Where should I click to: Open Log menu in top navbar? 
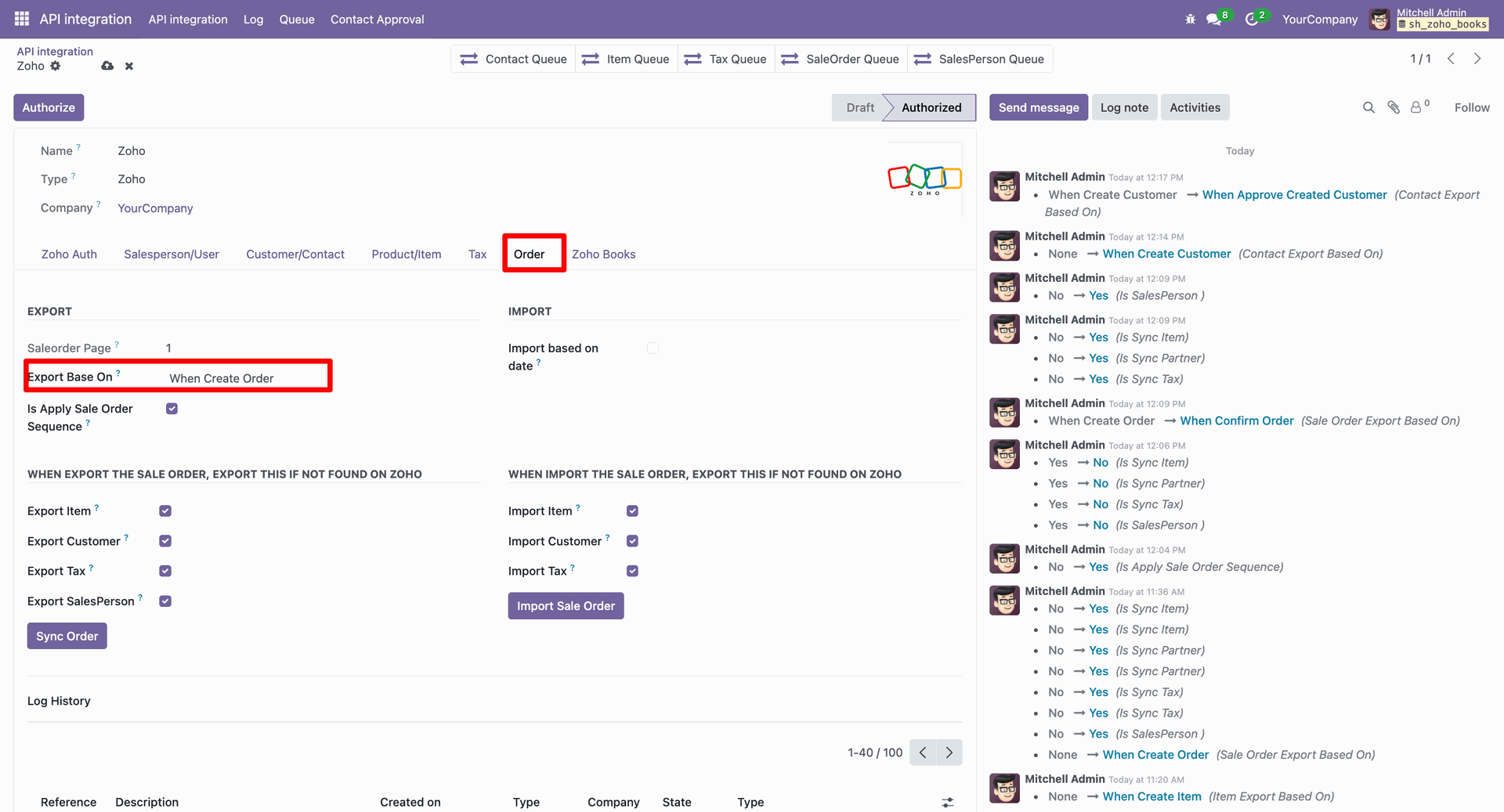(253, 19)
